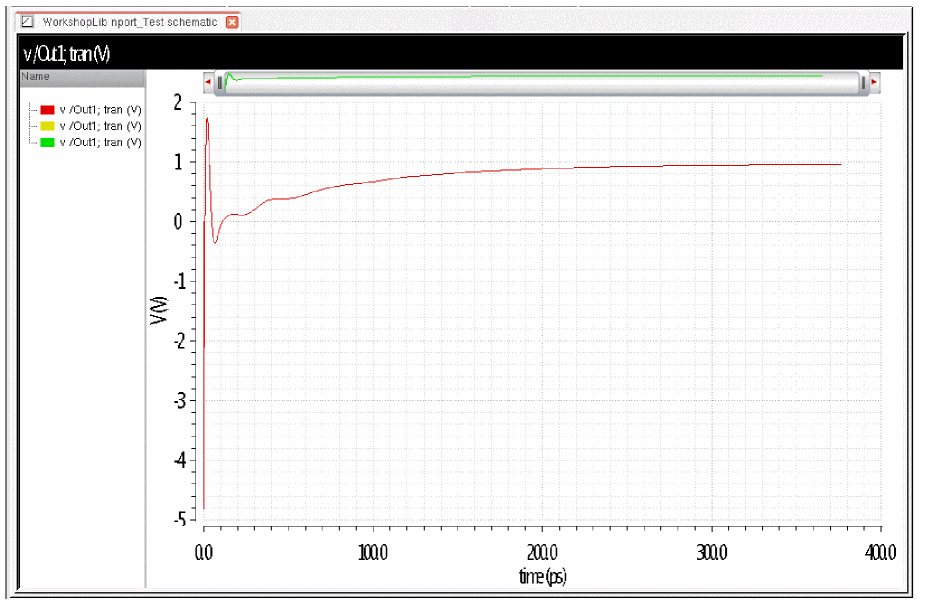Click the V (V) y-axis label
This screenshot has height=607, width=950.
click(159, 310)
